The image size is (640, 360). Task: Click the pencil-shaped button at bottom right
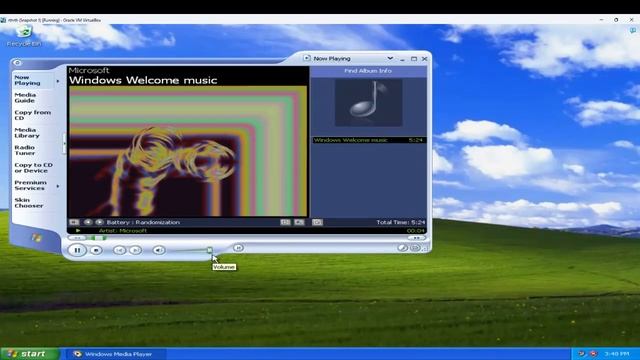(x=402, y=248)
